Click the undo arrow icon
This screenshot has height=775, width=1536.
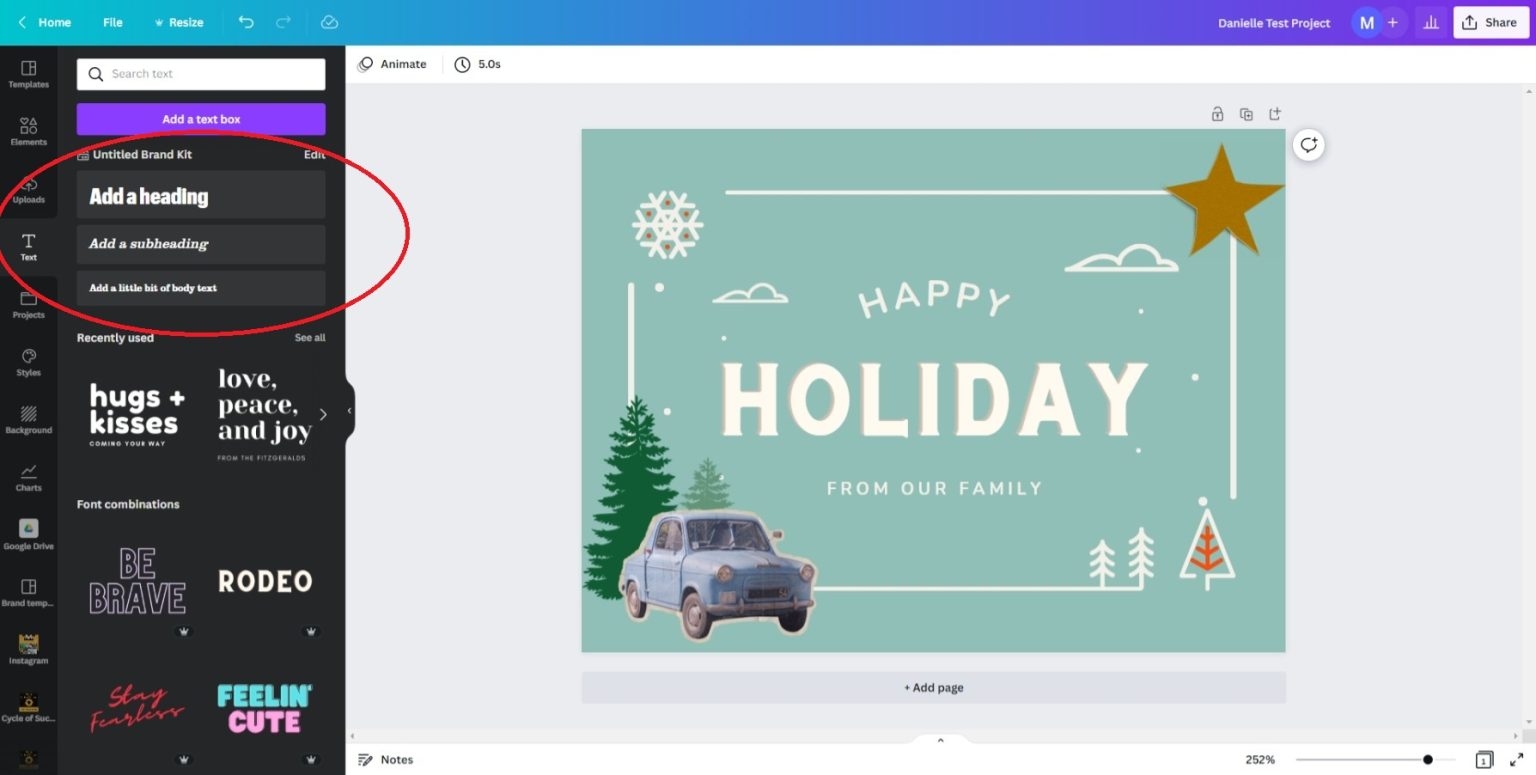coord(246,22)
